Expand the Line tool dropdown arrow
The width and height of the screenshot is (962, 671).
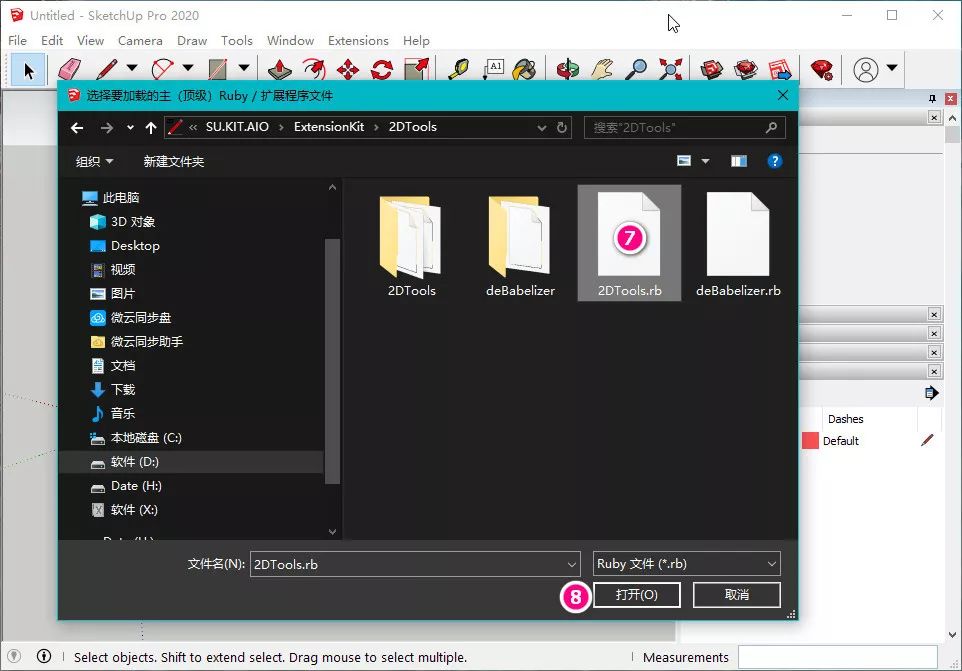(x=132, y=67)
